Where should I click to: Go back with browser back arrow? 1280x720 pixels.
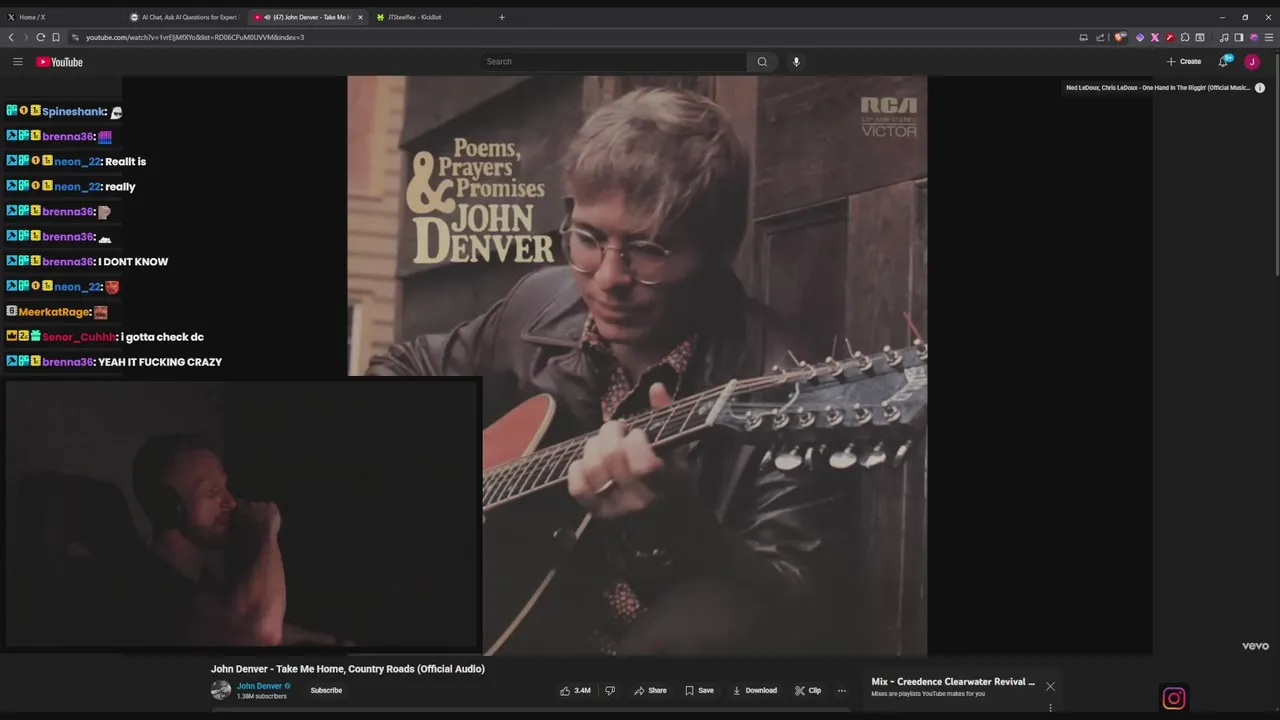(11, 37)
